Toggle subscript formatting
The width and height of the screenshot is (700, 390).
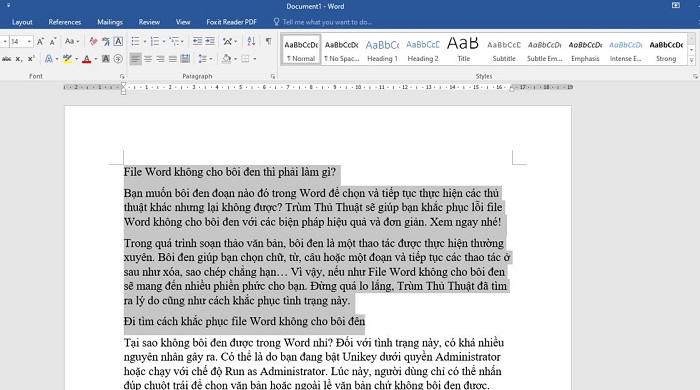coord(19,58)
